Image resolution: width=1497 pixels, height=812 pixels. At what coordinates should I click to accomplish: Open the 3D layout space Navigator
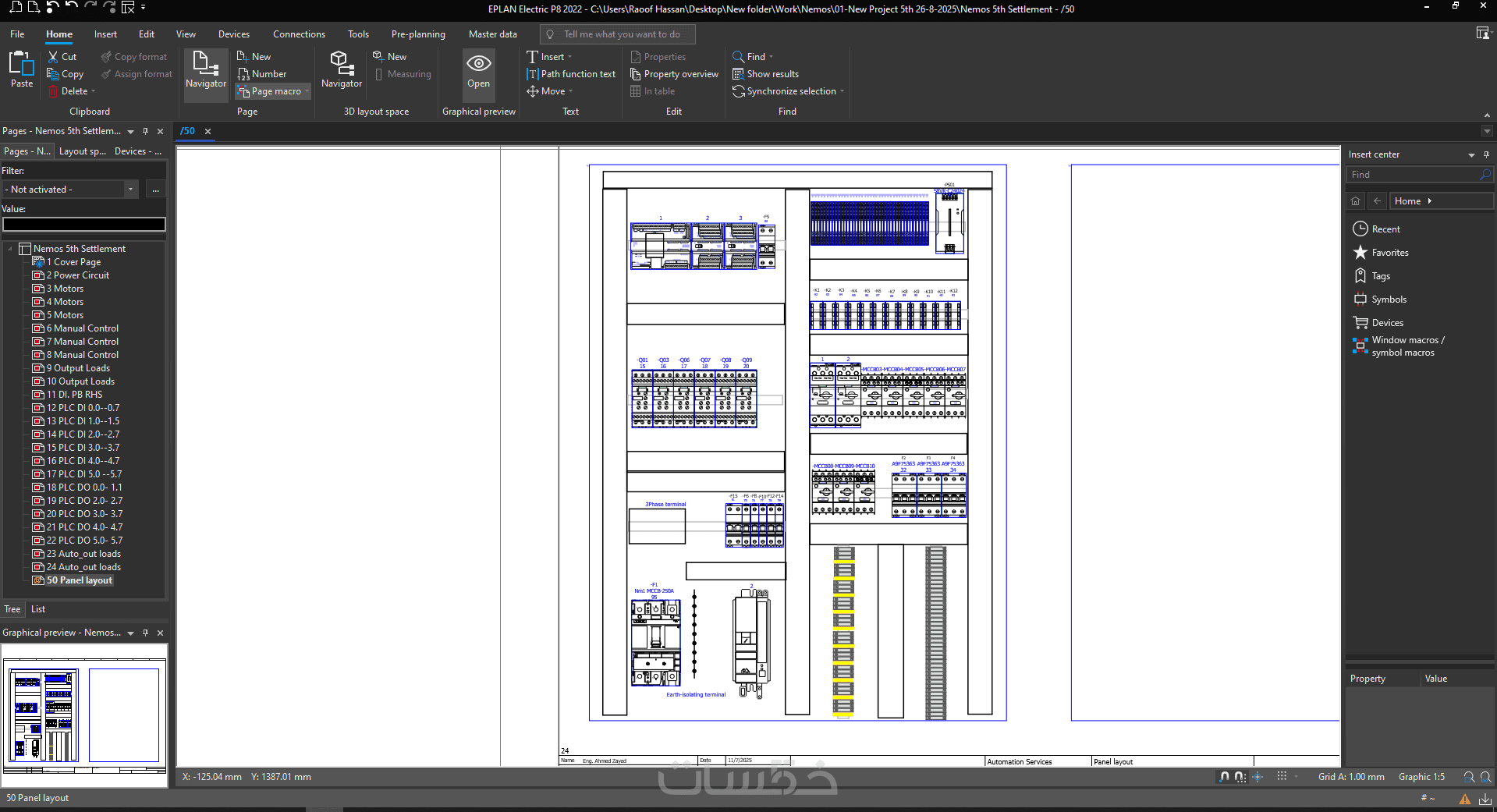[x=341, y=70]
